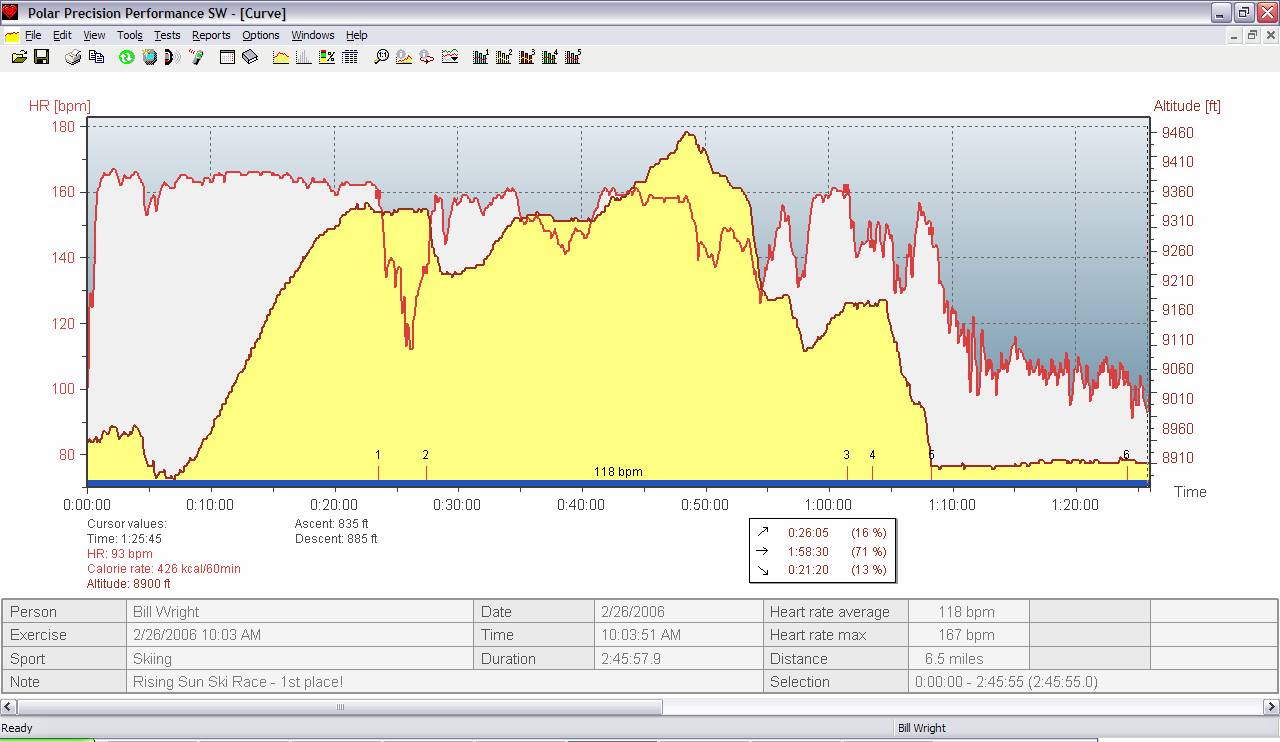Click lap marker 1 on the timeline
Viewport: 1280px width, 742px height.
[x=378, y=455]
